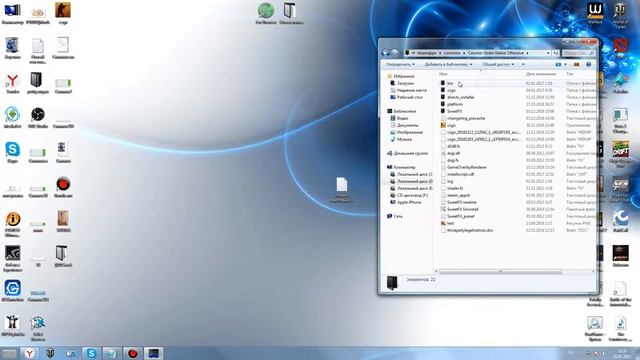Select the directx_installer folder
Screen dimensions: 640x360
pyautogui.click(x=460, y=97)
